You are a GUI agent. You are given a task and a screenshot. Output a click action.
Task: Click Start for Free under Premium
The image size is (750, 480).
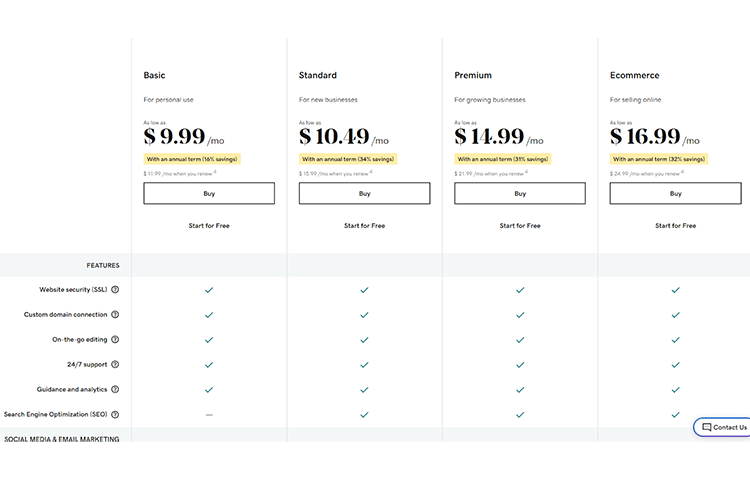click(520, 226)
